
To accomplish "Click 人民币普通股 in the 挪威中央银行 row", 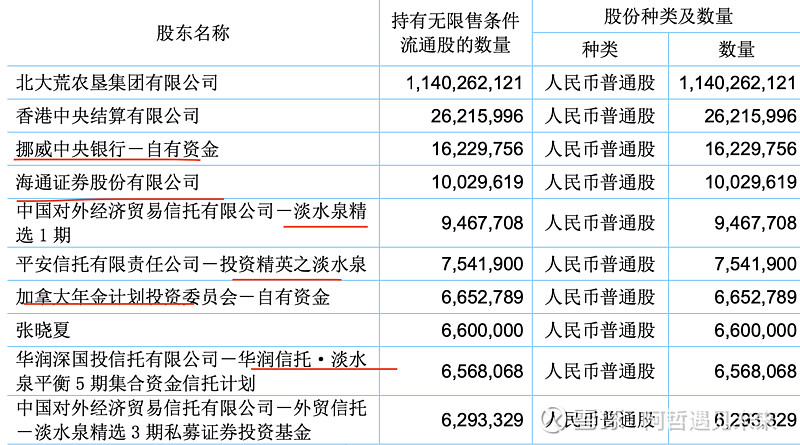I will pos(600,149).
